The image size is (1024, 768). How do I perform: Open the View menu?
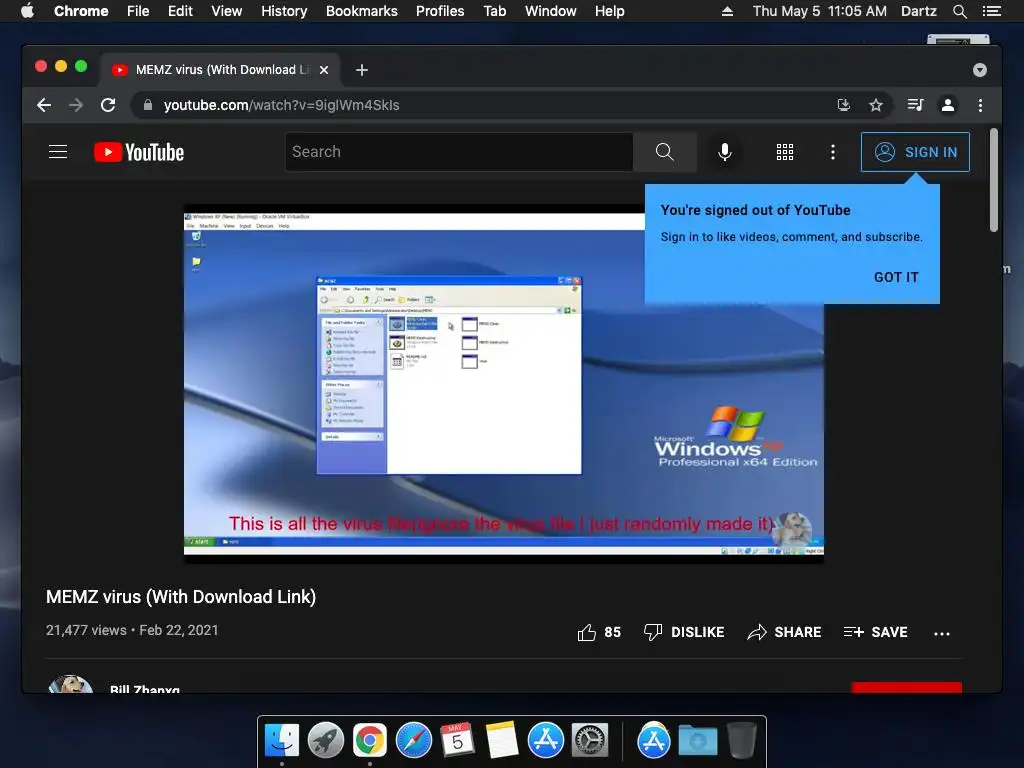pos(227,11)
